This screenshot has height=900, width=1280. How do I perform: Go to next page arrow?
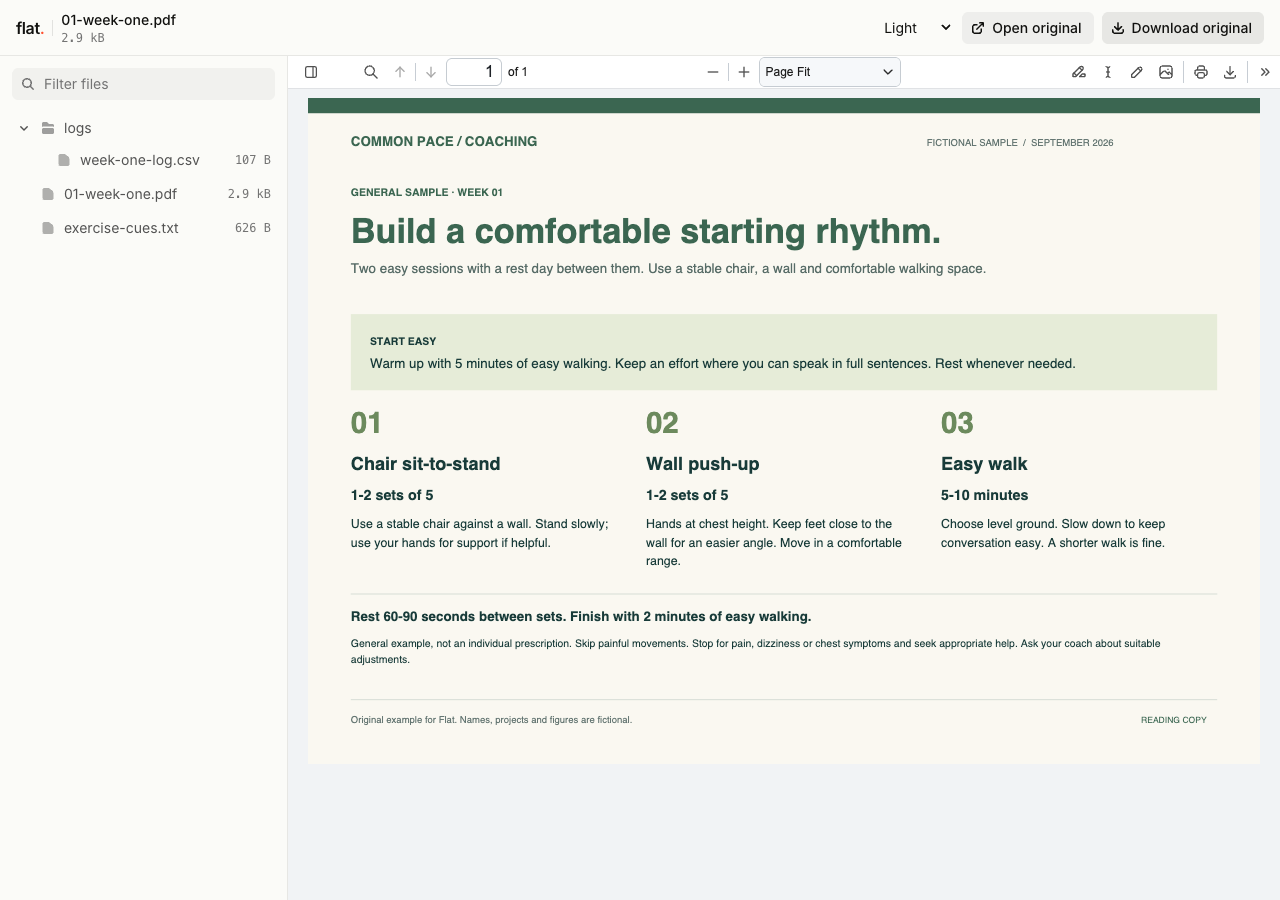click(431, 72)
